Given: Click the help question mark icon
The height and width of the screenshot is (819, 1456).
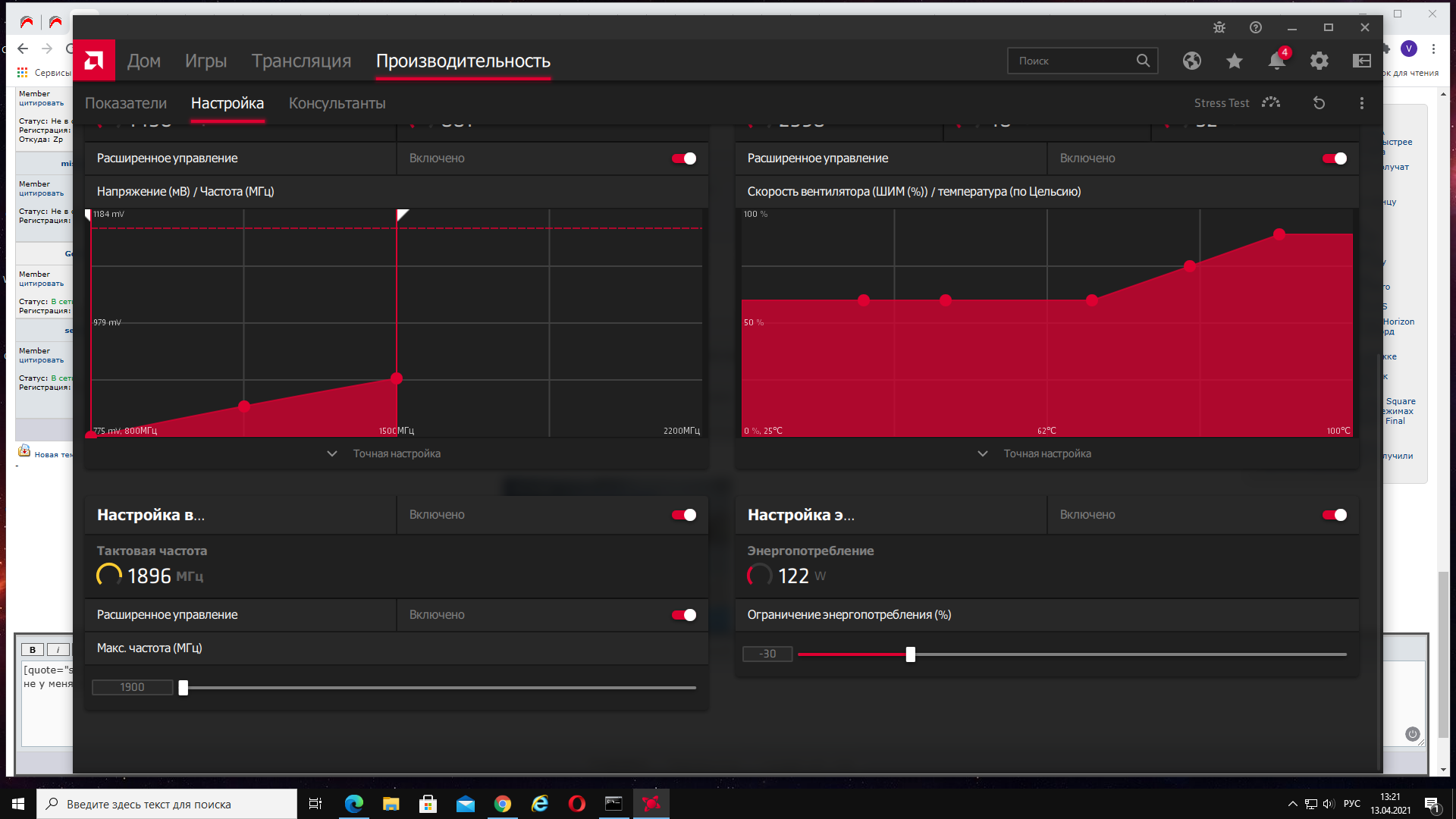Looking at the screenshot, I should point(1255,27).
